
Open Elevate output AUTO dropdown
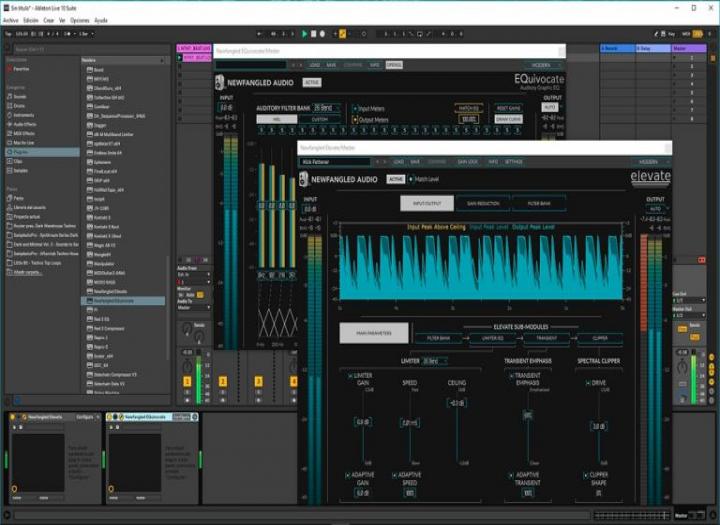pyautogui.click(x=657, y=209)
